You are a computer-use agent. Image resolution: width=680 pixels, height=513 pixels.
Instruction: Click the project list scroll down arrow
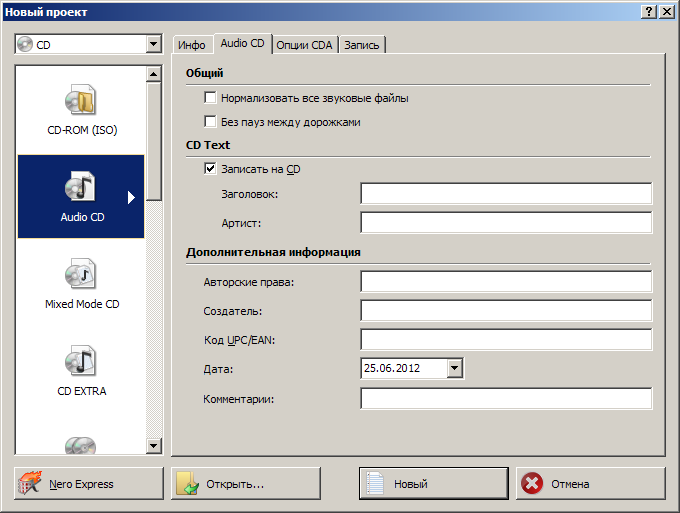point(154,445)
